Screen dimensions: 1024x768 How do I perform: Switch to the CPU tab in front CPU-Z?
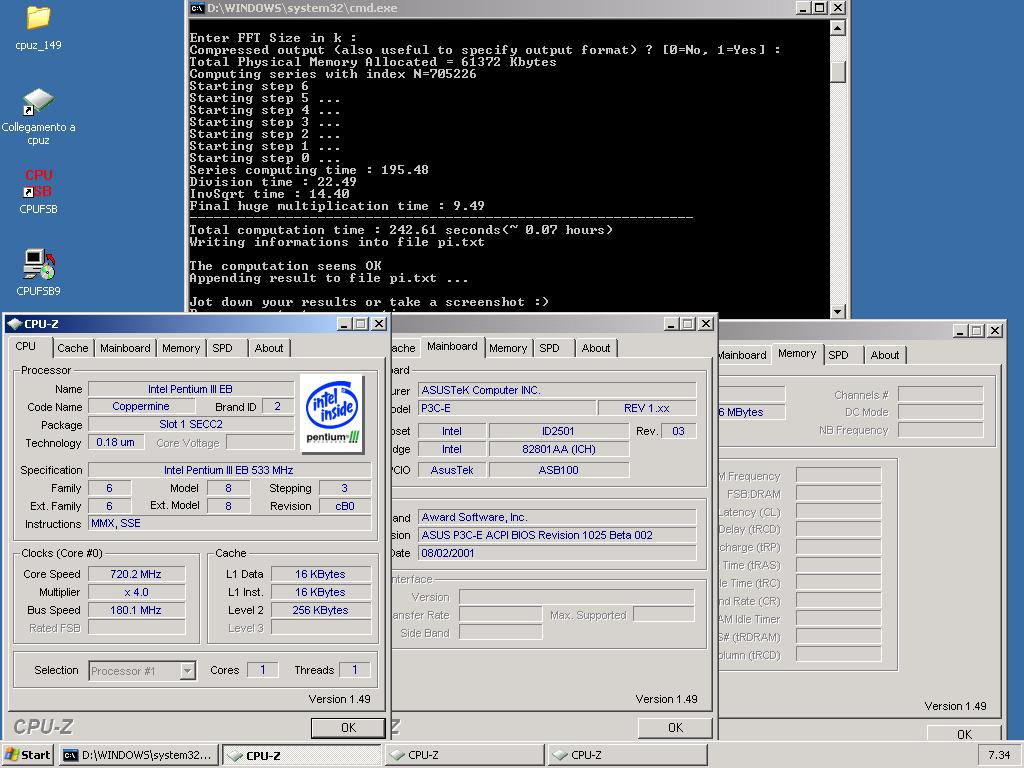(26, 346)
